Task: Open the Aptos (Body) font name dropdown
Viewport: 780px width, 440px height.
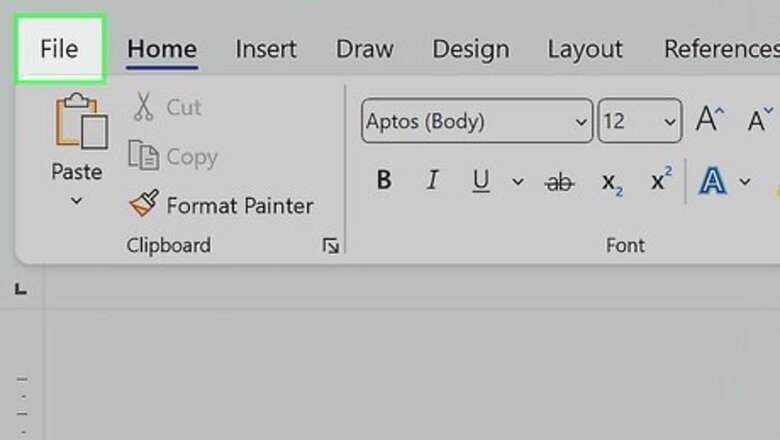Action: pyautogui.click(x=582, y=122)
